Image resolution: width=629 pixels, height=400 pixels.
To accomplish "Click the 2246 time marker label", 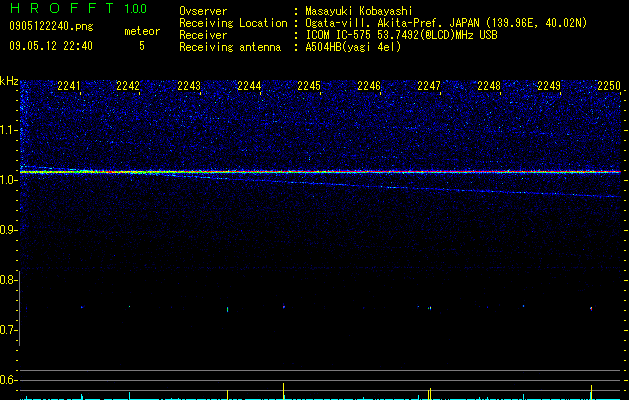I will pos(369,85).
